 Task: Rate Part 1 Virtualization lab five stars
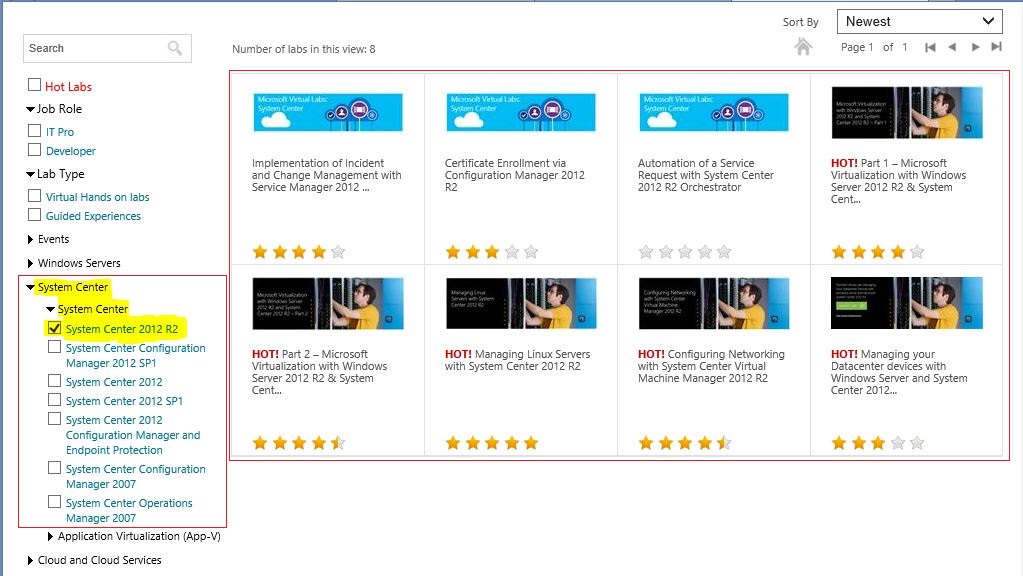(x=917, y=252)
